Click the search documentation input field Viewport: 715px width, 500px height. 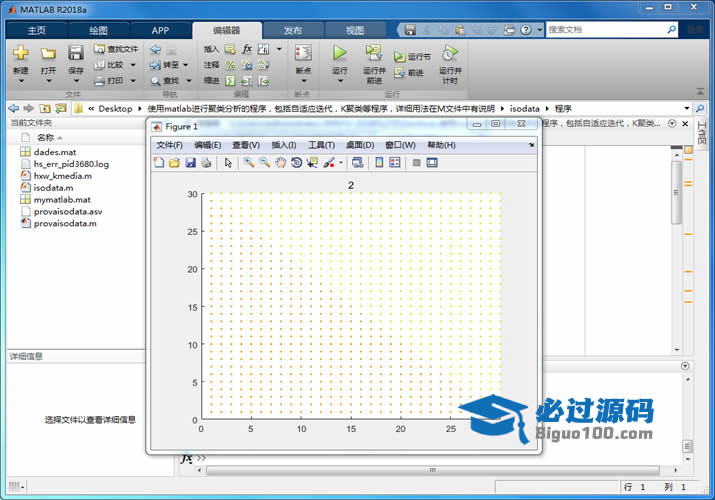tap(606, 30)
